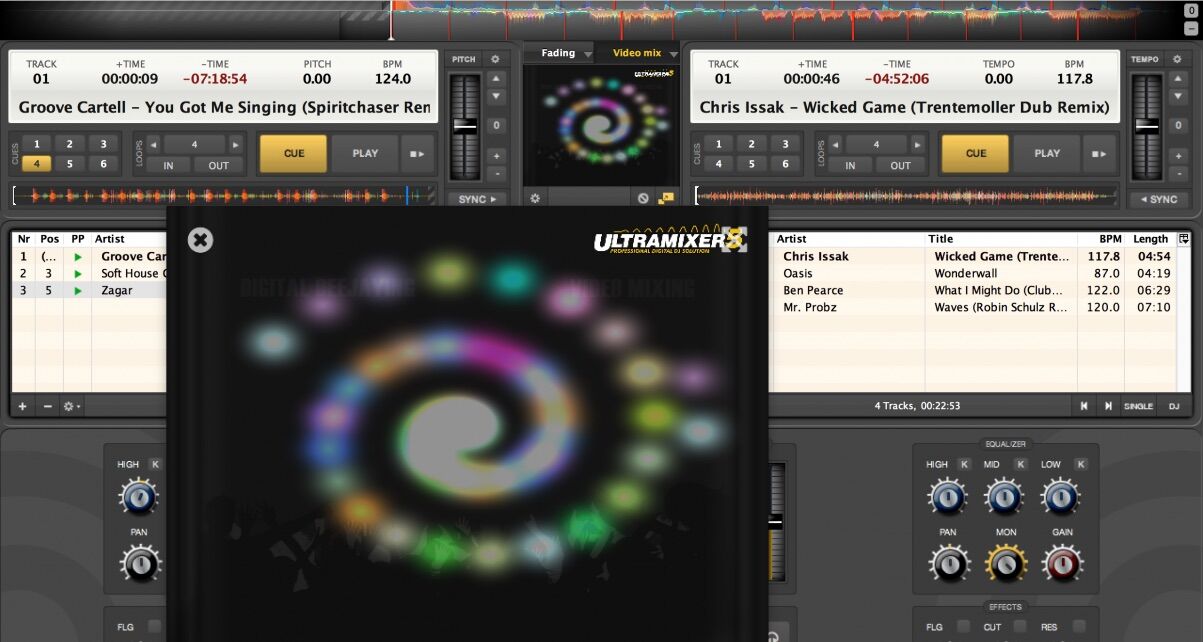Reset right deck tempo to zero
The height and width of the screenshot is (642, 1203).
pos(1178,126)
